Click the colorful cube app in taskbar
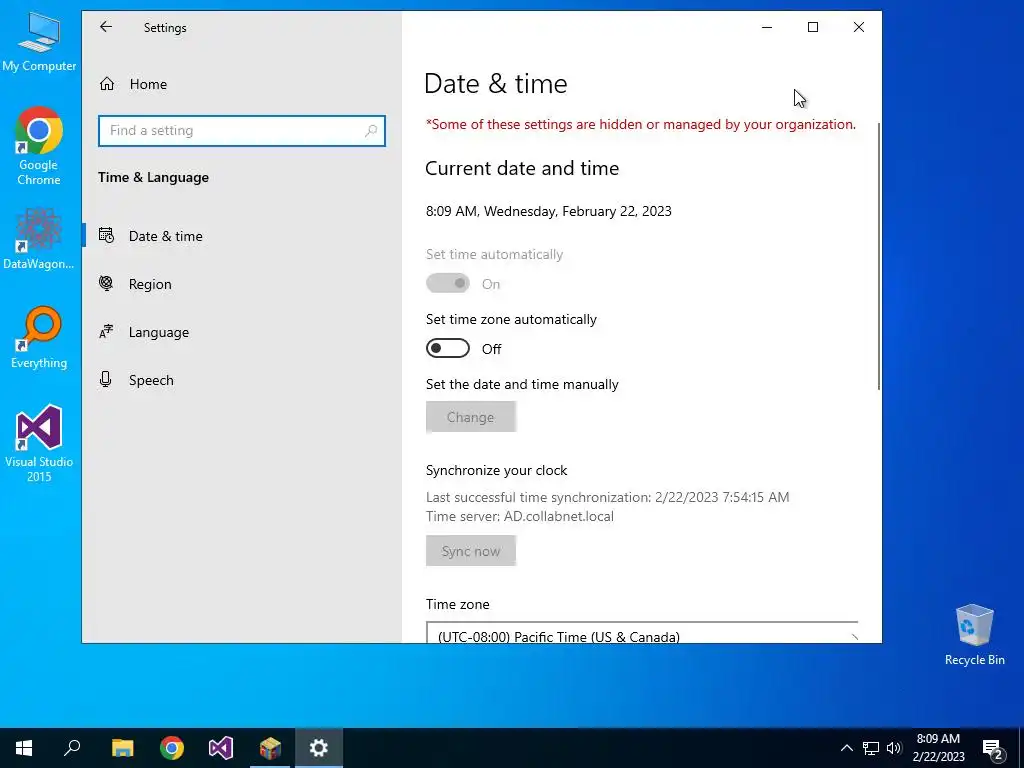Screen dimensions: 1024x768 (x=270, y=748)
